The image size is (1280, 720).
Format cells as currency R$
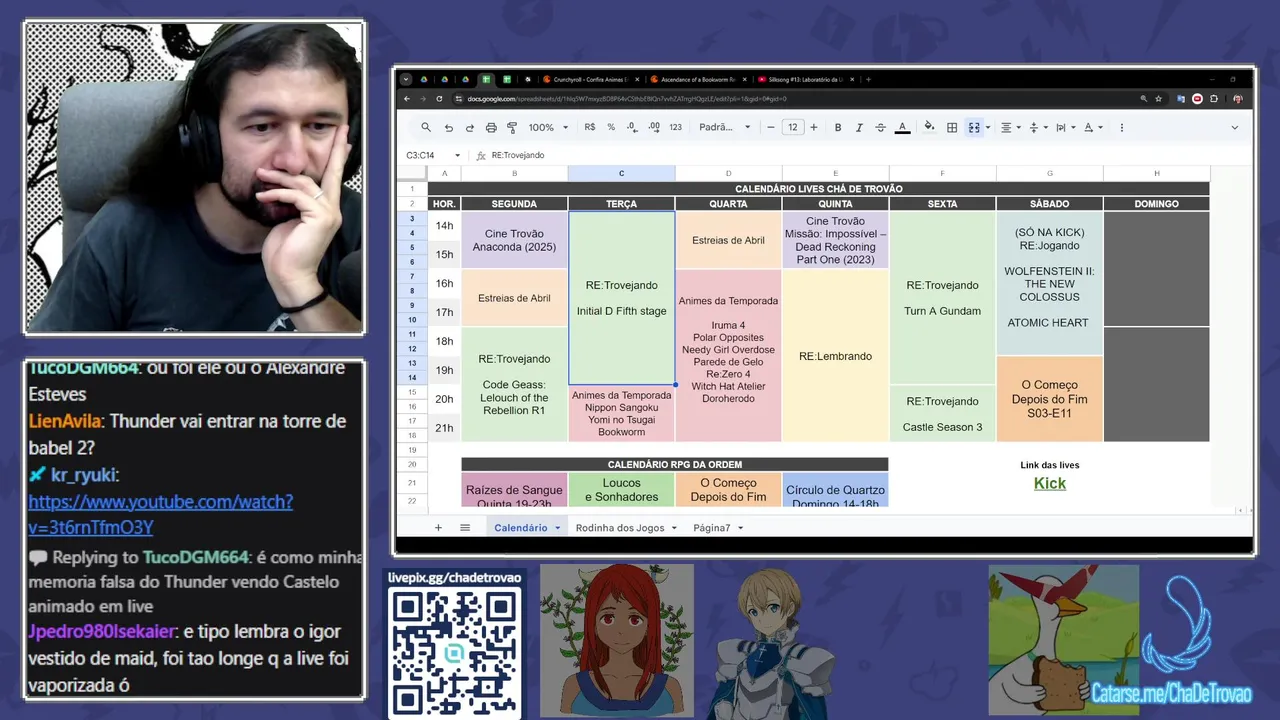tap(590, 128)
